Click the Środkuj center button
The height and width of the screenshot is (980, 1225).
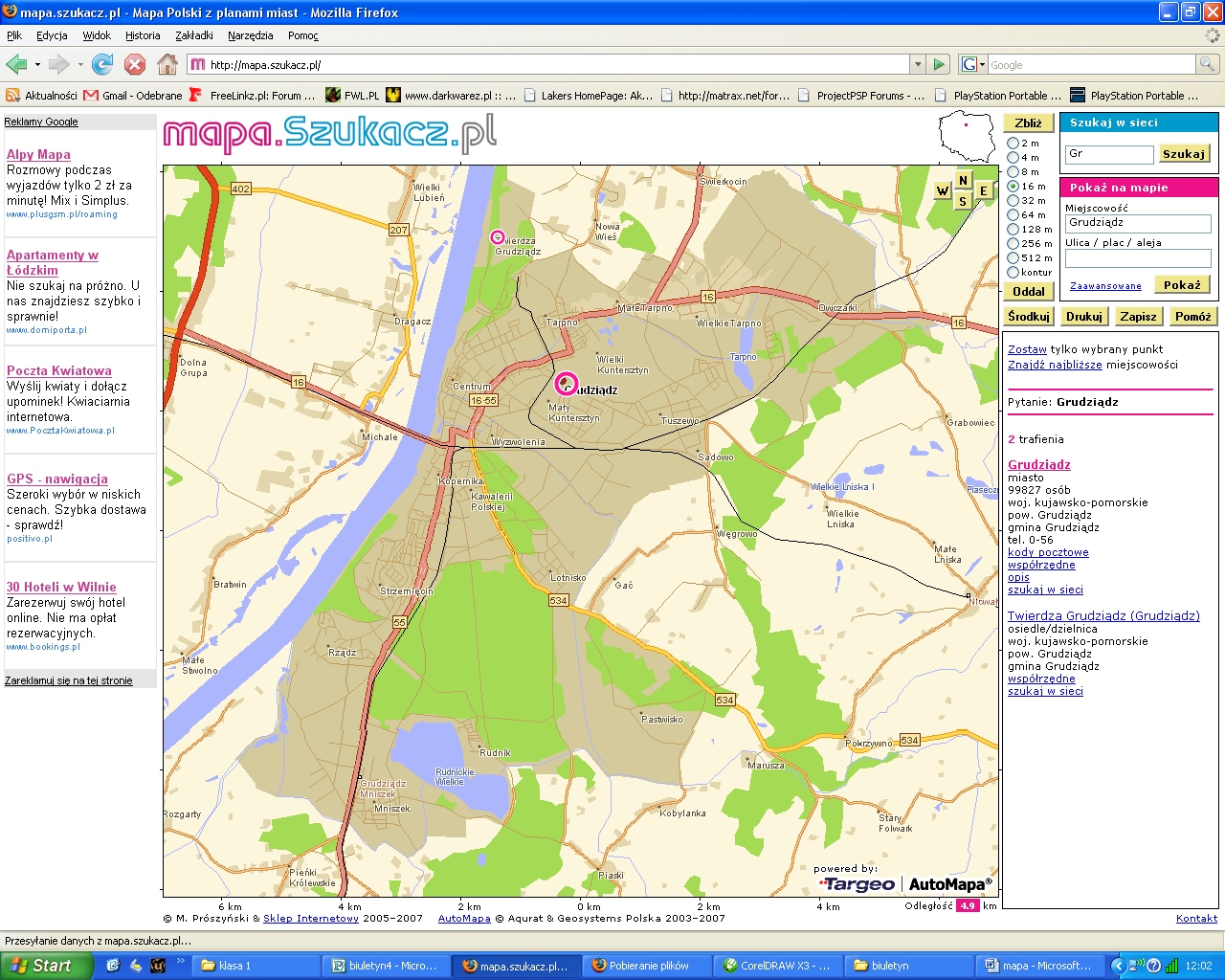pos(1029,317)
